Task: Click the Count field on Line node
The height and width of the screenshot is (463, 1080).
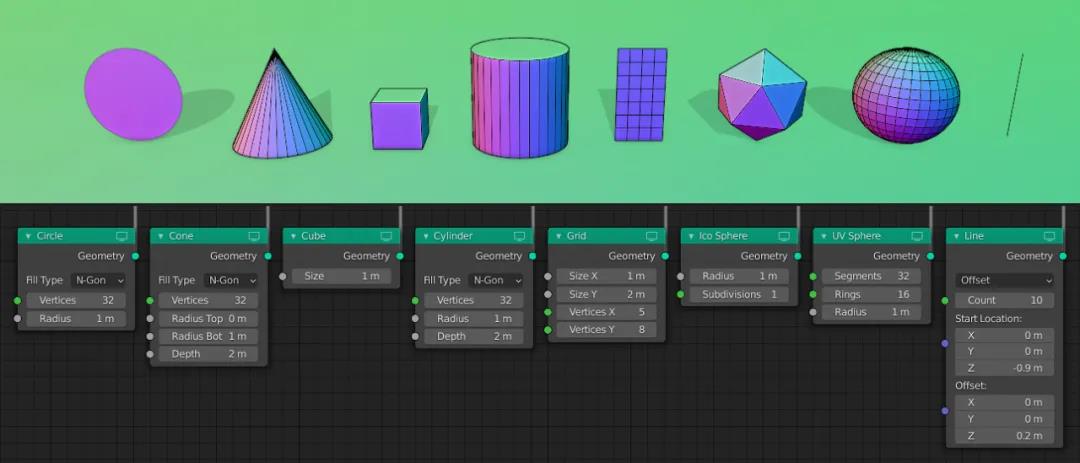Action: point(1004,300)
